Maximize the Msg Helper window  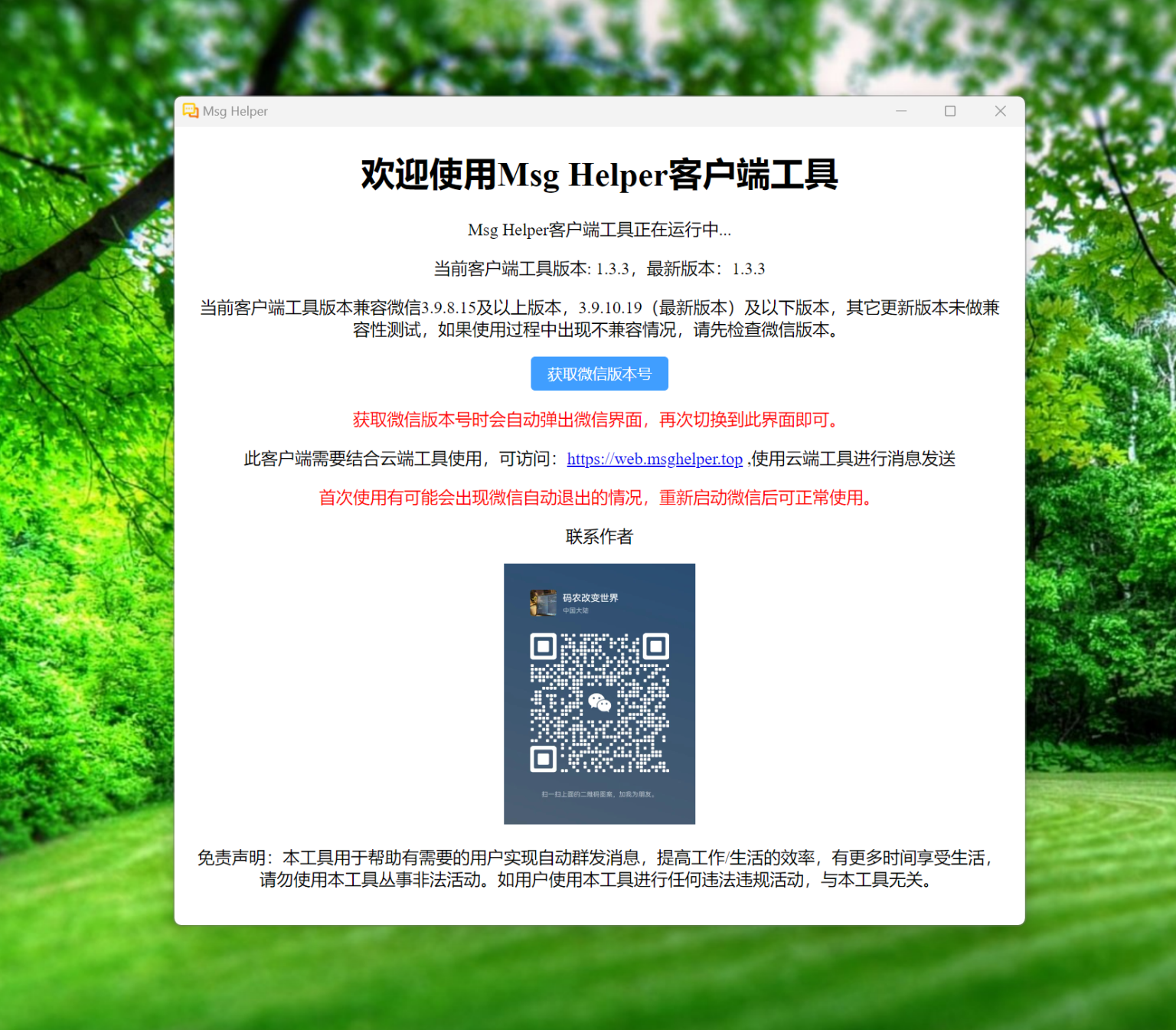point(950,111)
